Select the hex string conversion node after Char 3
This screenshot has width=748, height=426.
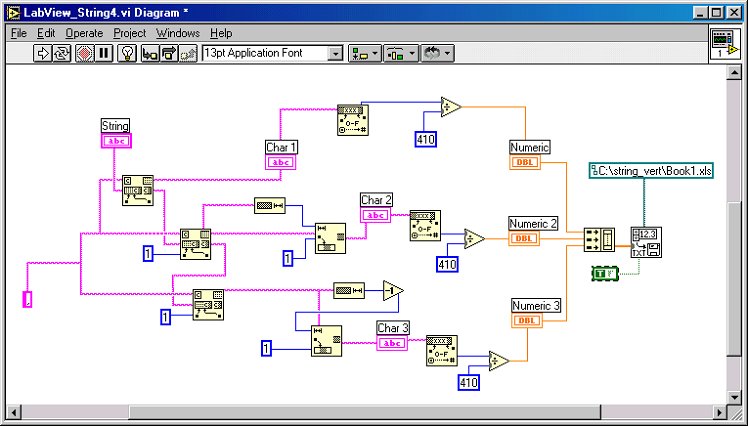[x=442, y=351]
